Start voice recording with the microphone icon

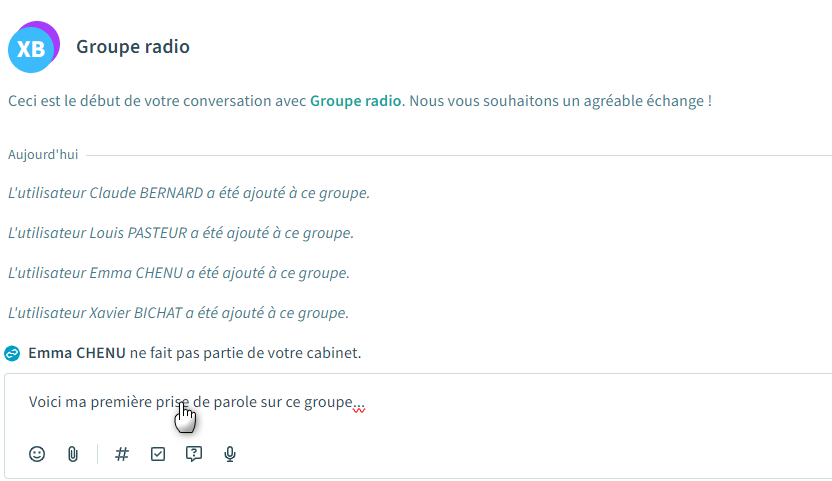coord(230,454)
